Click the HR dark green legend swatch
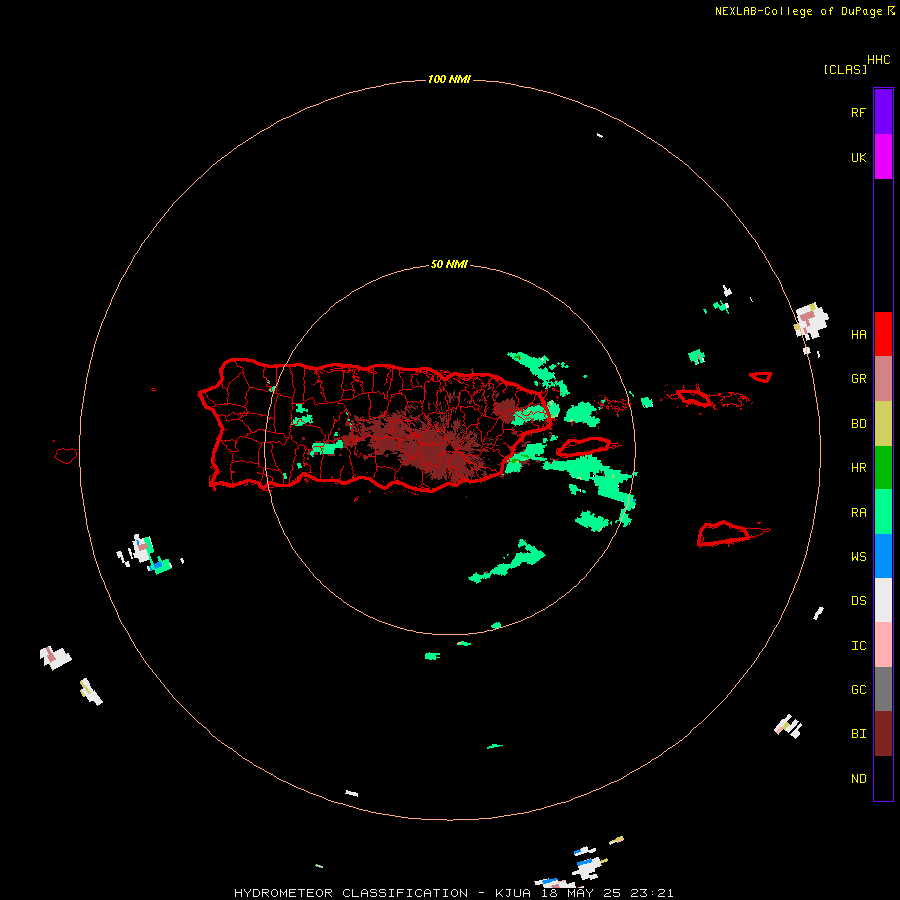Viewport: 900px width, 900px height. pyautogui.click(x=883, y=468)
